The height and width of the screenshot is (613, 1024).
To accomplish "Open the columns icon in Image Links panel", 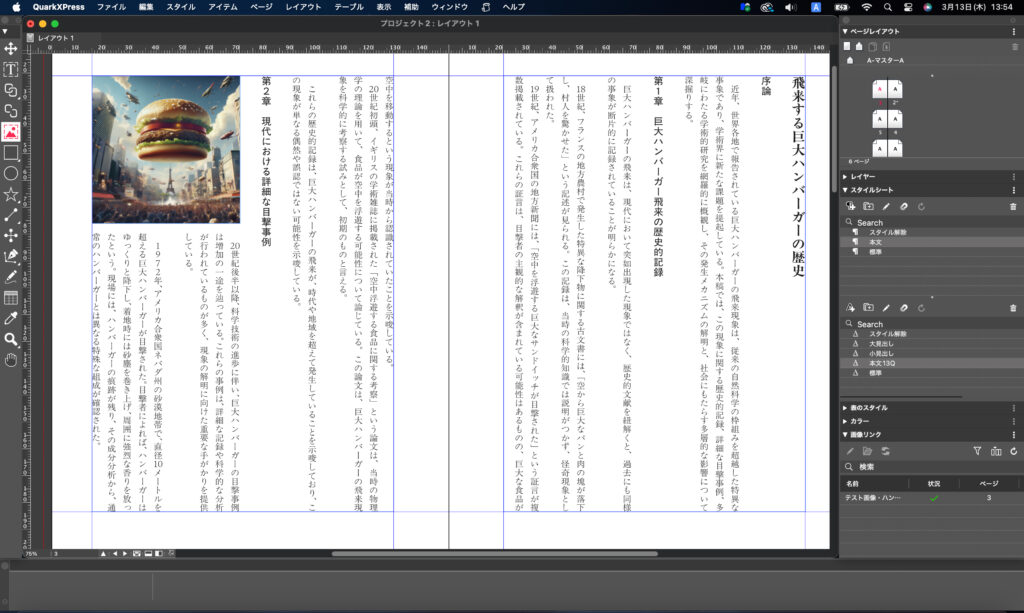I will [996, 451].
